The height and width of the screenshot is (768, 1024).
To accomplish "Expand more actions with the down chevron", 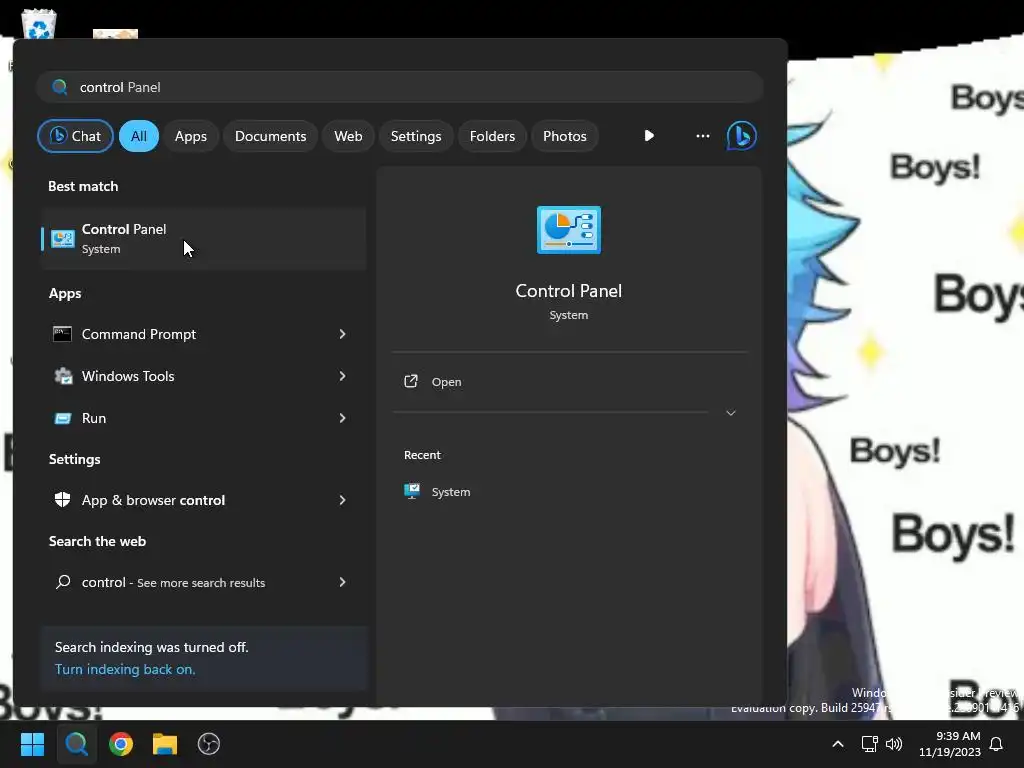I will [x=731, y=413].
